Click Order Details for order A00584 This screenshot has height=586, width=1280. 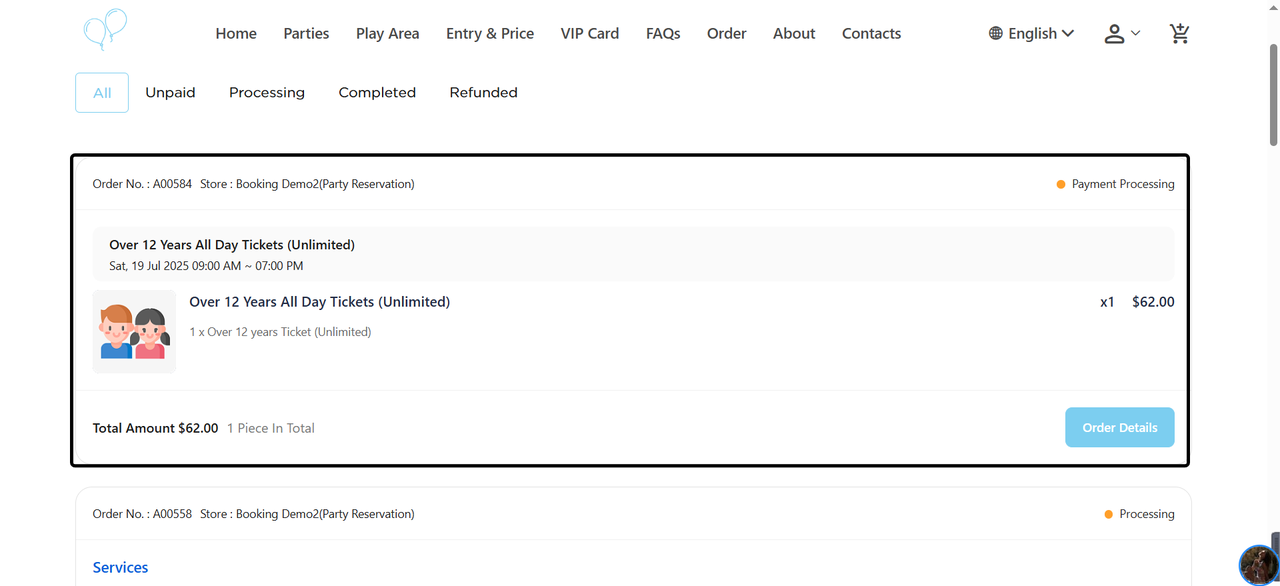coord(1119,427)
